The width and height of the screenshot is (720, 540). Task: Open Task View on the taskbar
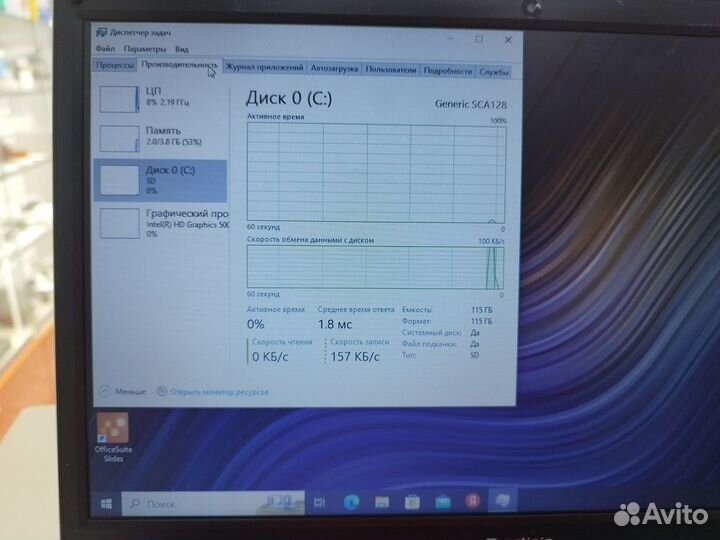tap(320, 502)
